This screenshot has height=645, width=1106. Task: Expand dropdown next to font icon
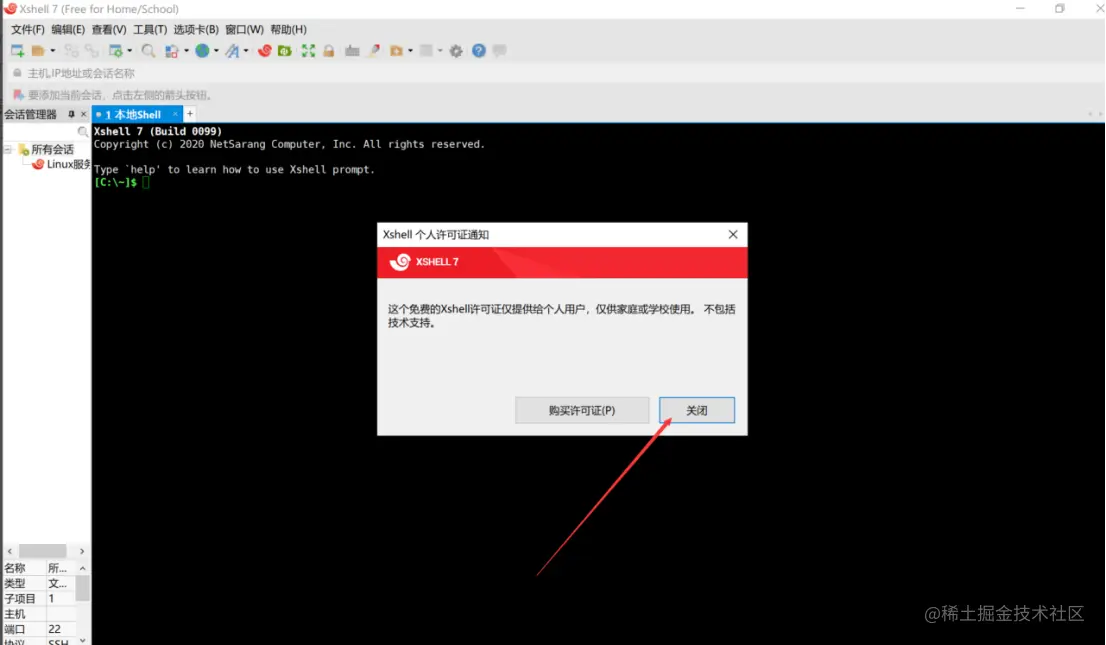point(245,51)
